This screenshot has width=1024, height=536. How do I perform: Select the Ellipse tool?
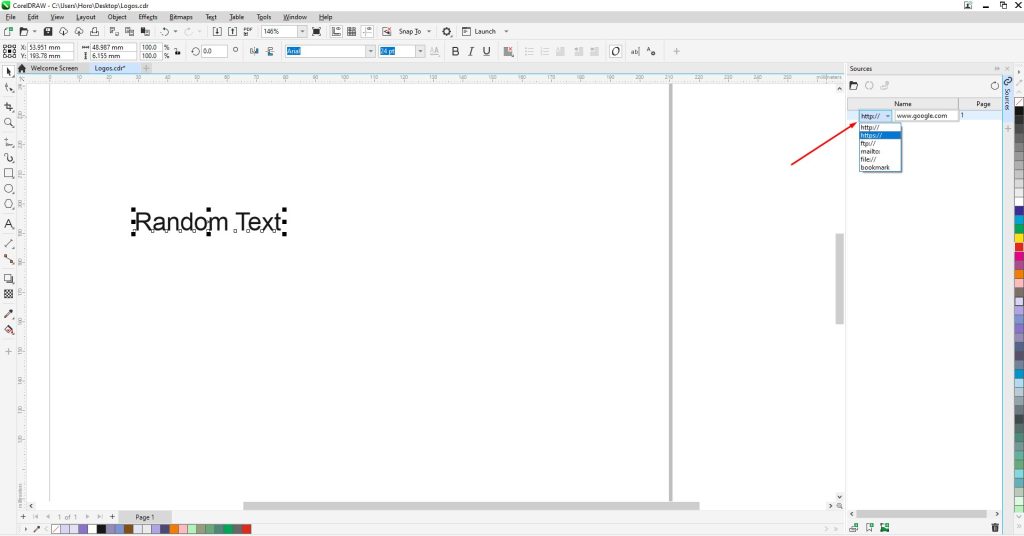pyautogui.click(x=8, y=189)
